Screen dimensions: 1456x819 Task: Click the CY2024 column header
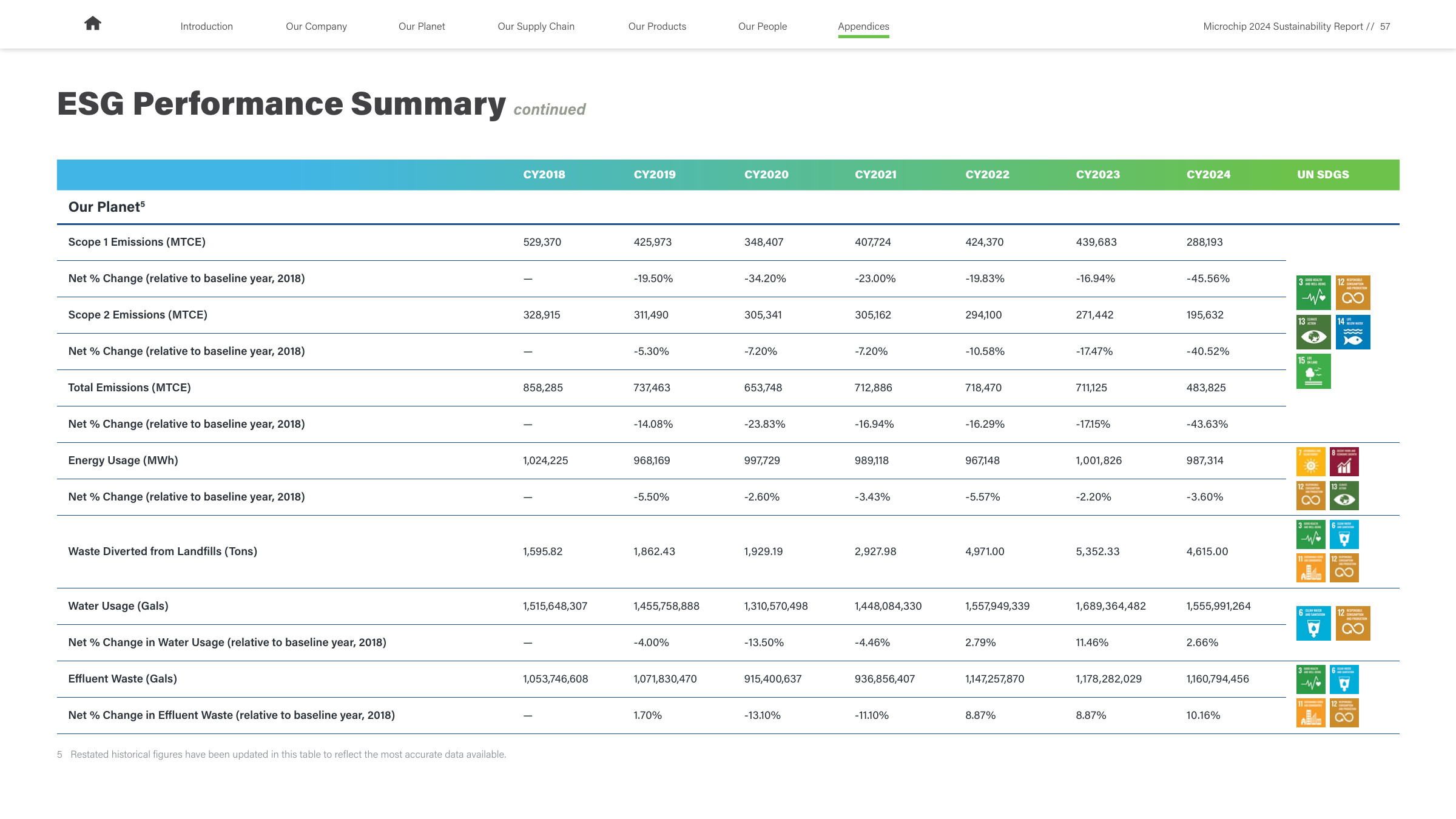point(1208,175)
